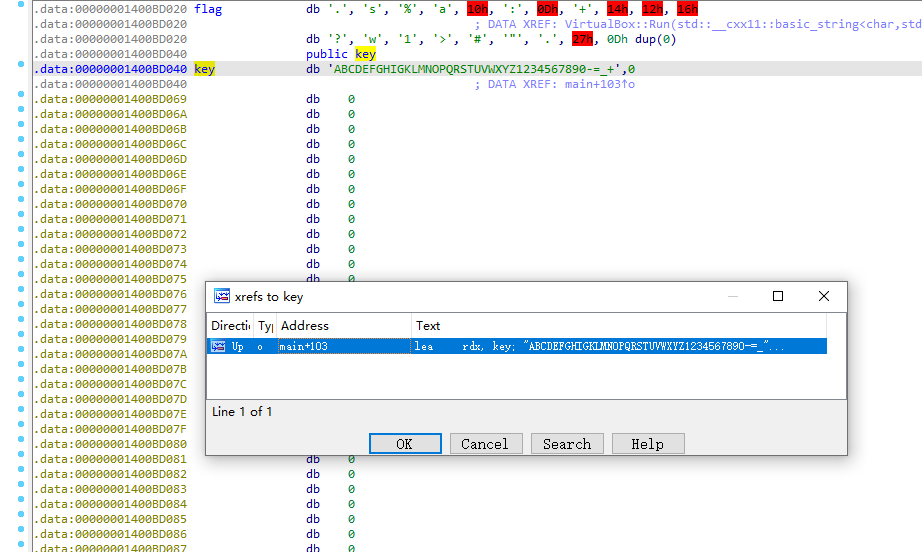Click 'db 0' on the 1400BD06E line
Image resolution: width=922 pixels, height=552 pixels.
click(330, 174)
